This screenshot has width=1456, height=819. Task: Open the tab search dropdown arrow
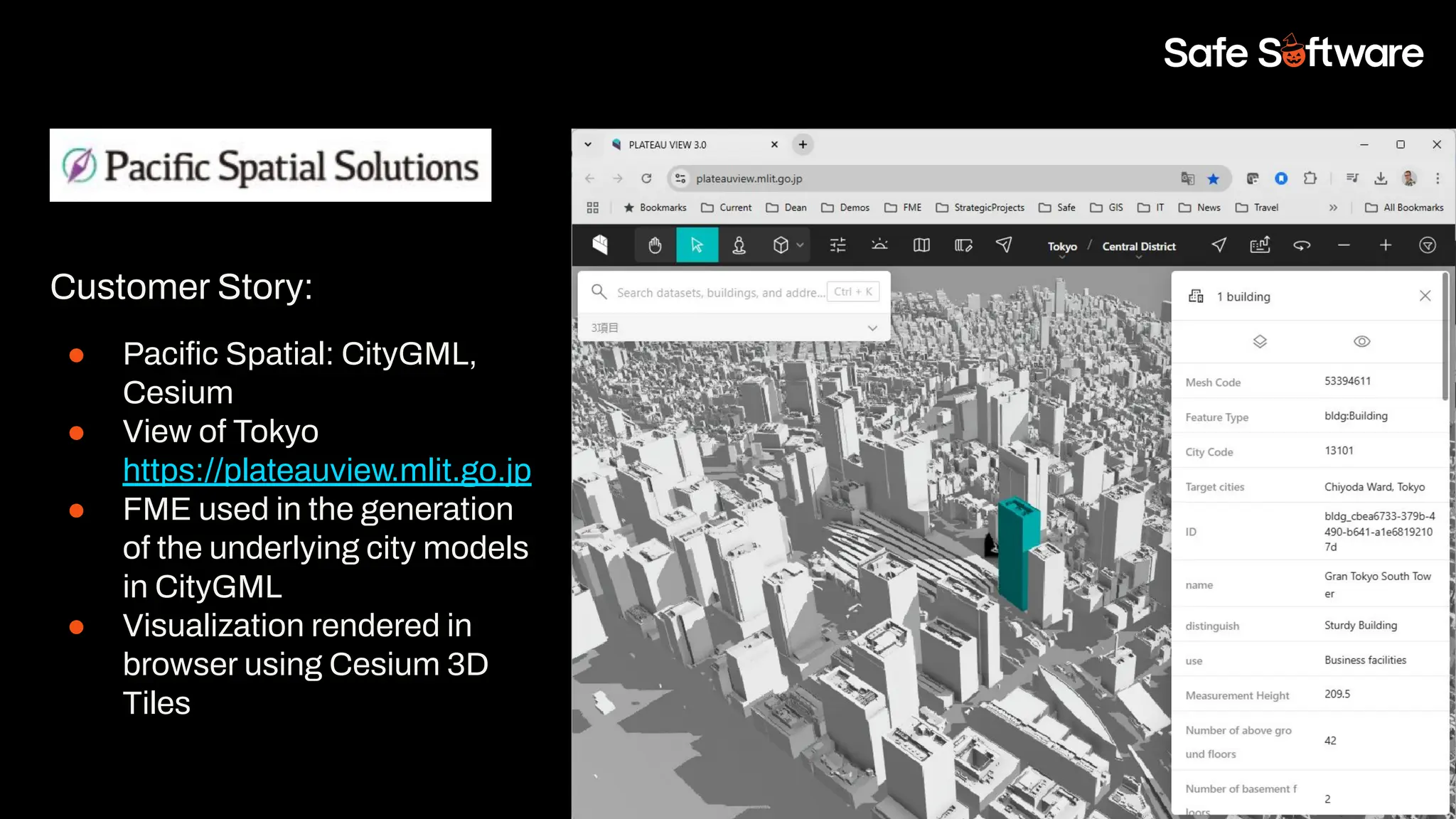[x=588, y=144]
